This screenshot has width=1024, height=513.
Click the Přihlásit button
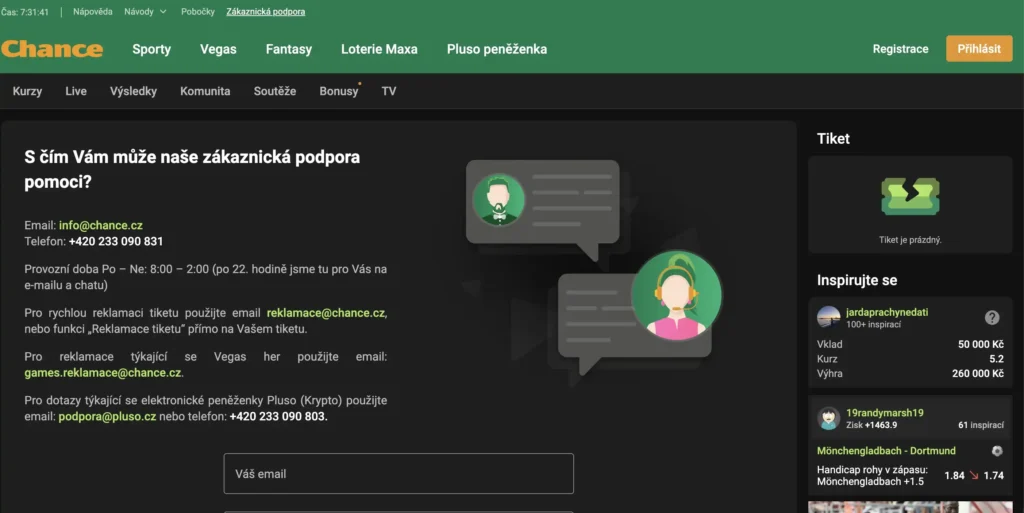pos(979,49)
